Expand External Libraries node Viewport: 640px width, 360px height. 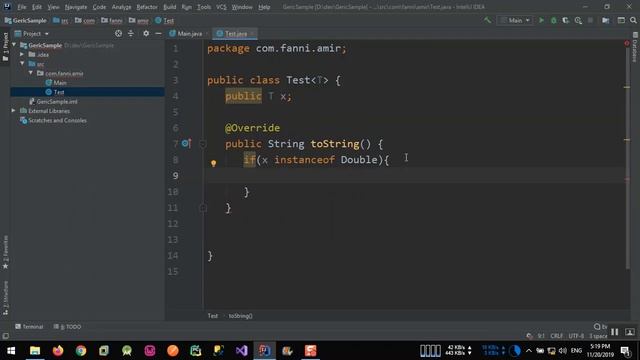(x=13, y=111)
